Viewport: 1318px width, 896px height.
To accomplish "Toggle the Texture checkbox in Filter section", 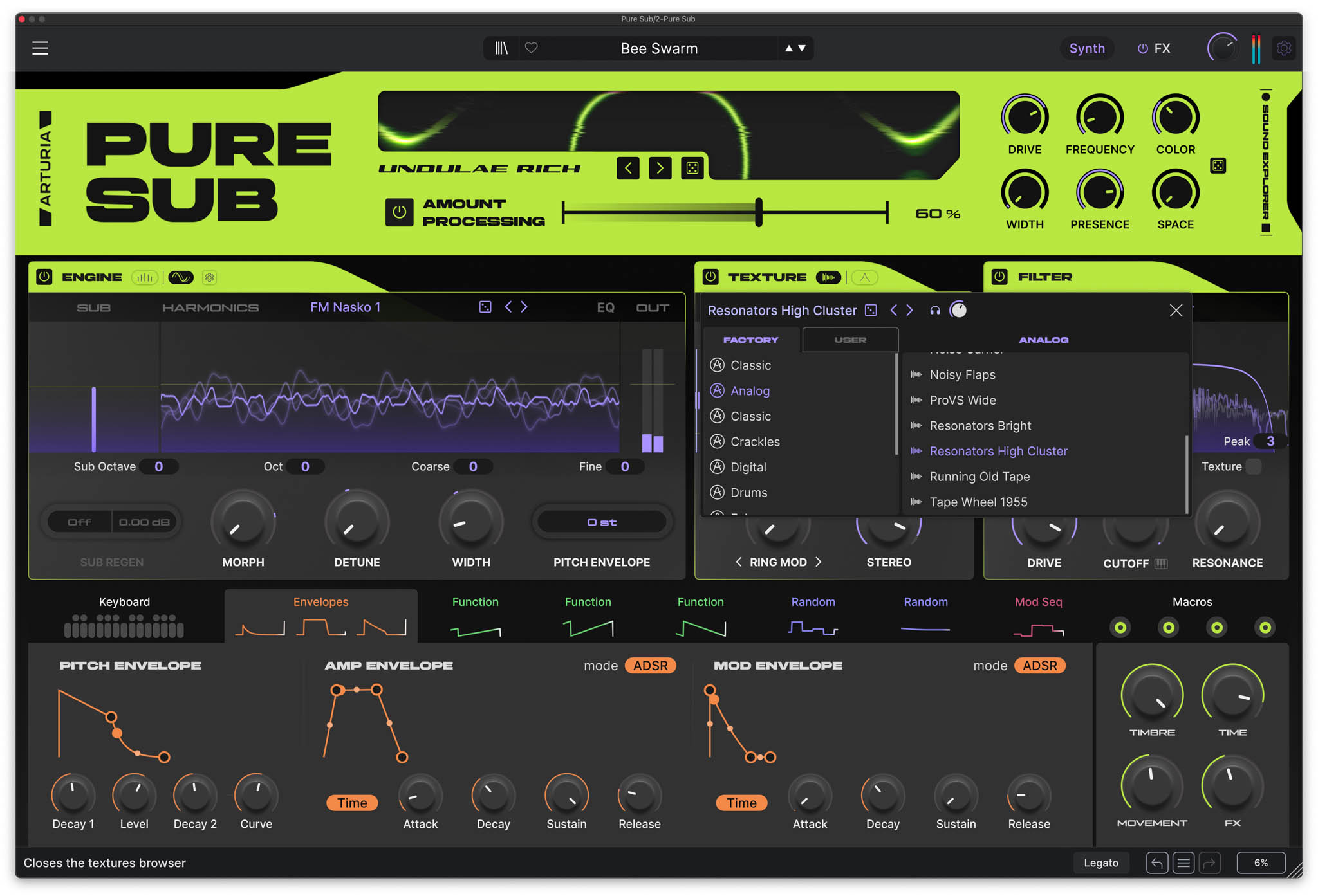I will 1254,466.
